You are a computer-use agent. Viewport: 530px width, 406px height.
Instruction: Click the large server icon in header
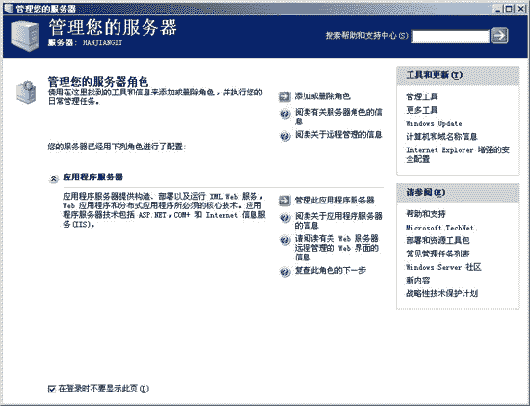(x=25, y=36)
